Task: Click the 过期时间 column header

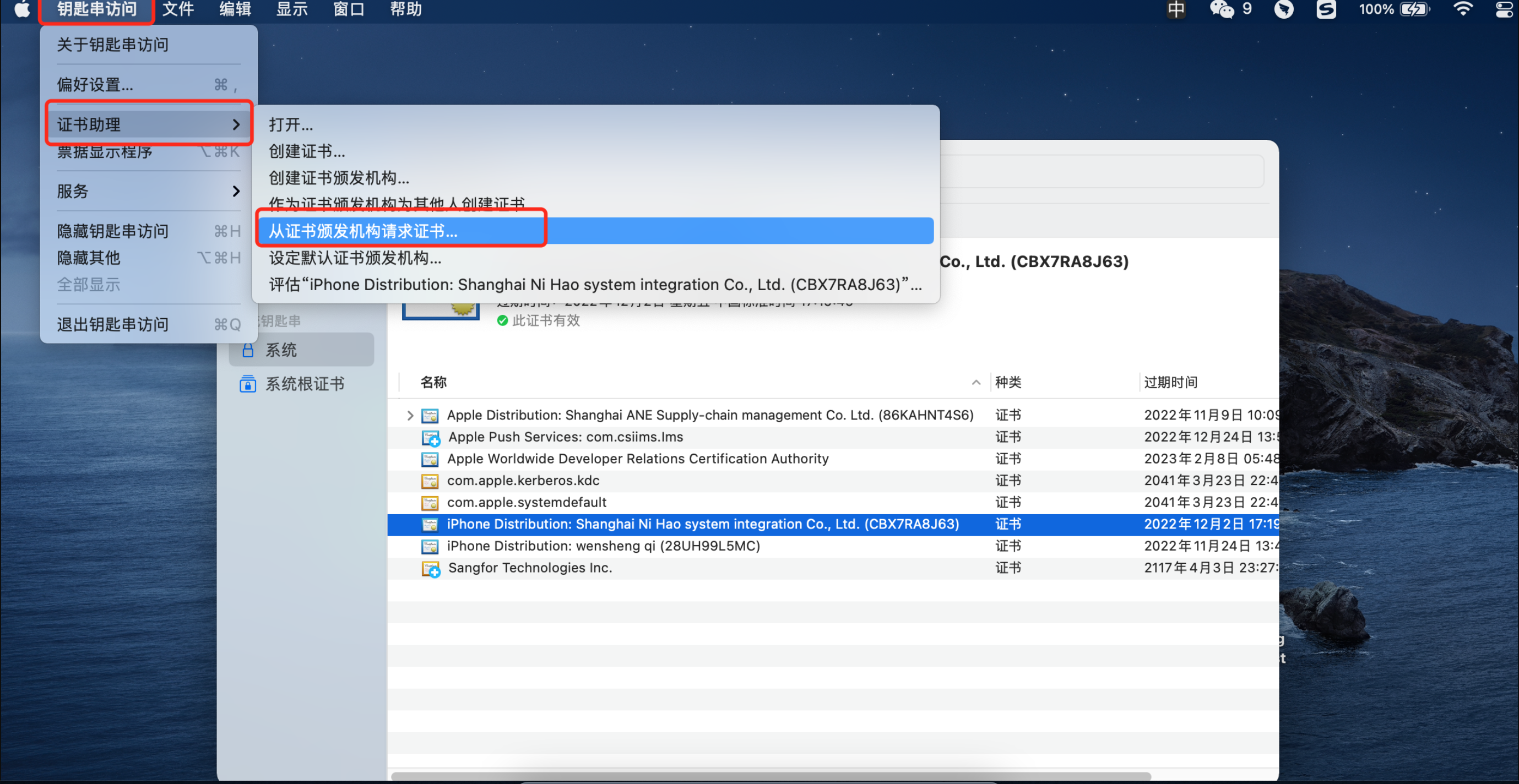Action: (x=1170, y=383)
